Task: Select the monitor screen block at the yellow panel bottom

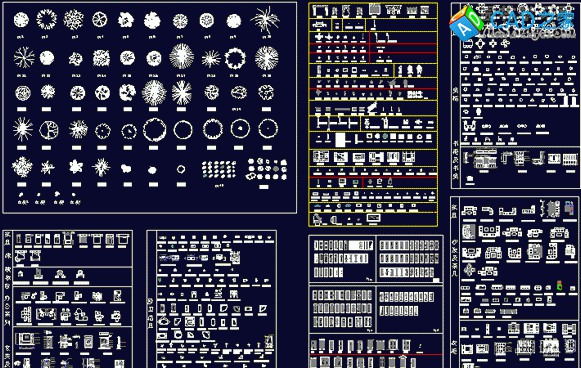Action: [373, 218]
